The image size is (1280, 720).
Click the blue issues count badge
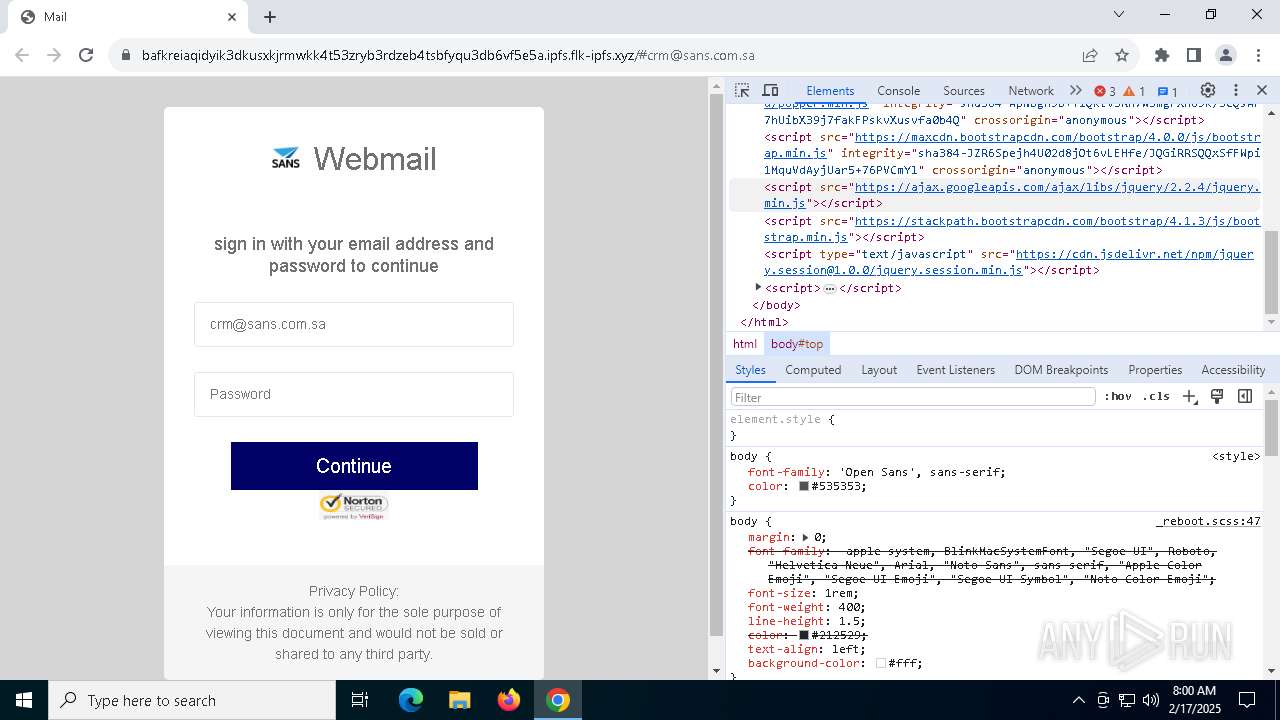(1168, 91)
